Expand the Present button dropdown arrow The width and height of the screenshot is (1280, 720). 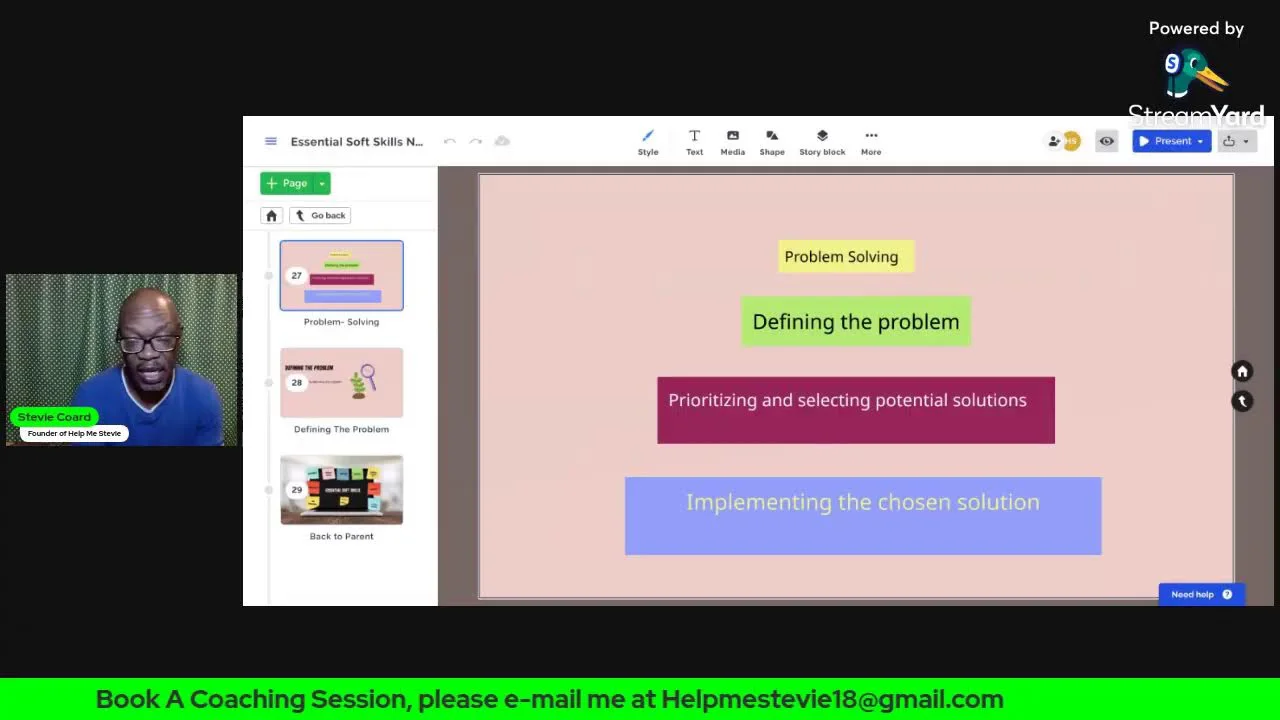point(1201,141)
